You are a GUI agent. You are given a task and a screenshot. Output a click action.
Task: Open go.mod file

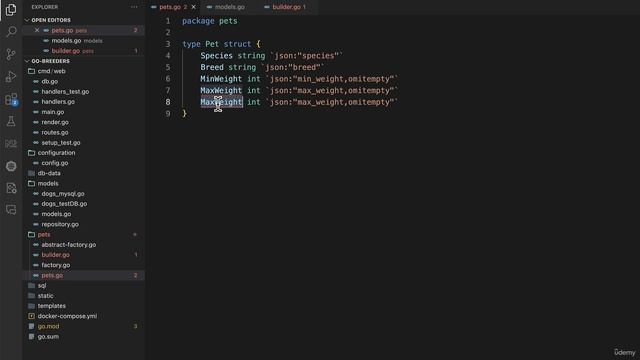tap(48, 326)
